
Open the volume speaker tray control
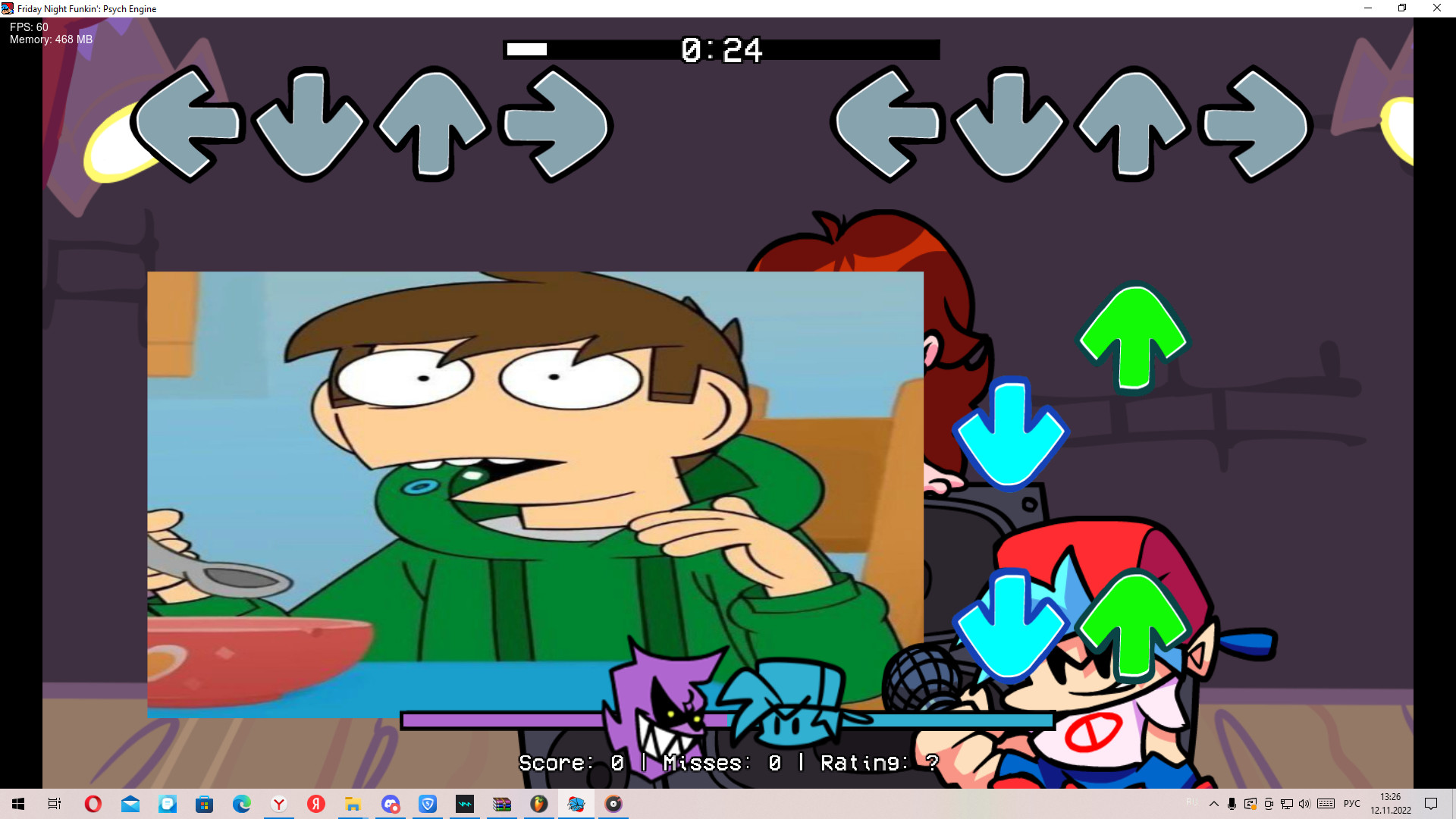1304,804
